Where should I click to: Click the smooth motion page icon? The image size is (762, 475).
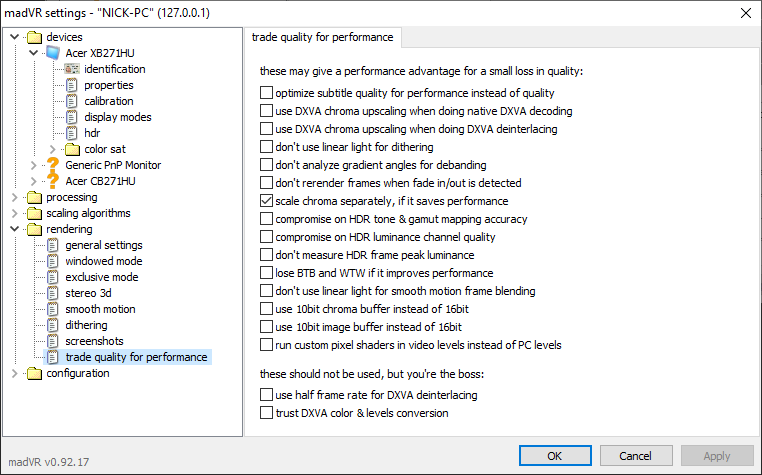[53, 309]
